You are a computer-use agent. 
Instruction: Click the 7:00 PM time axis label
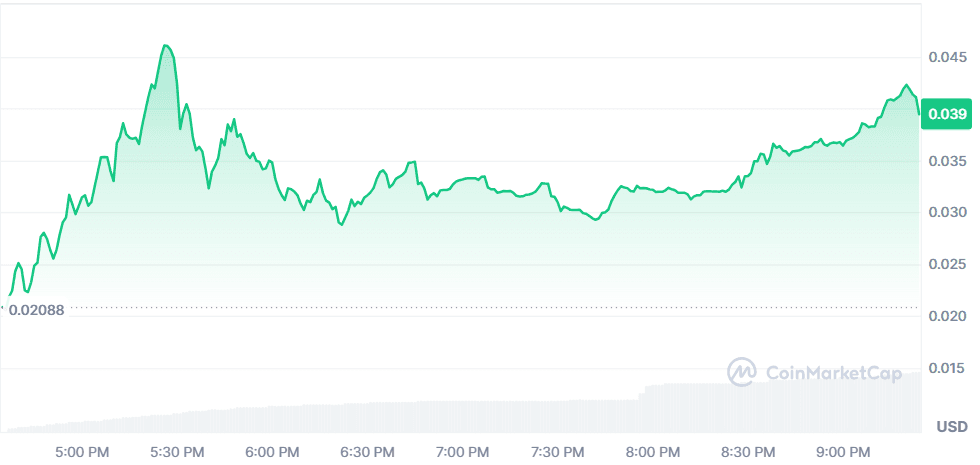click(x=460, y=452)
